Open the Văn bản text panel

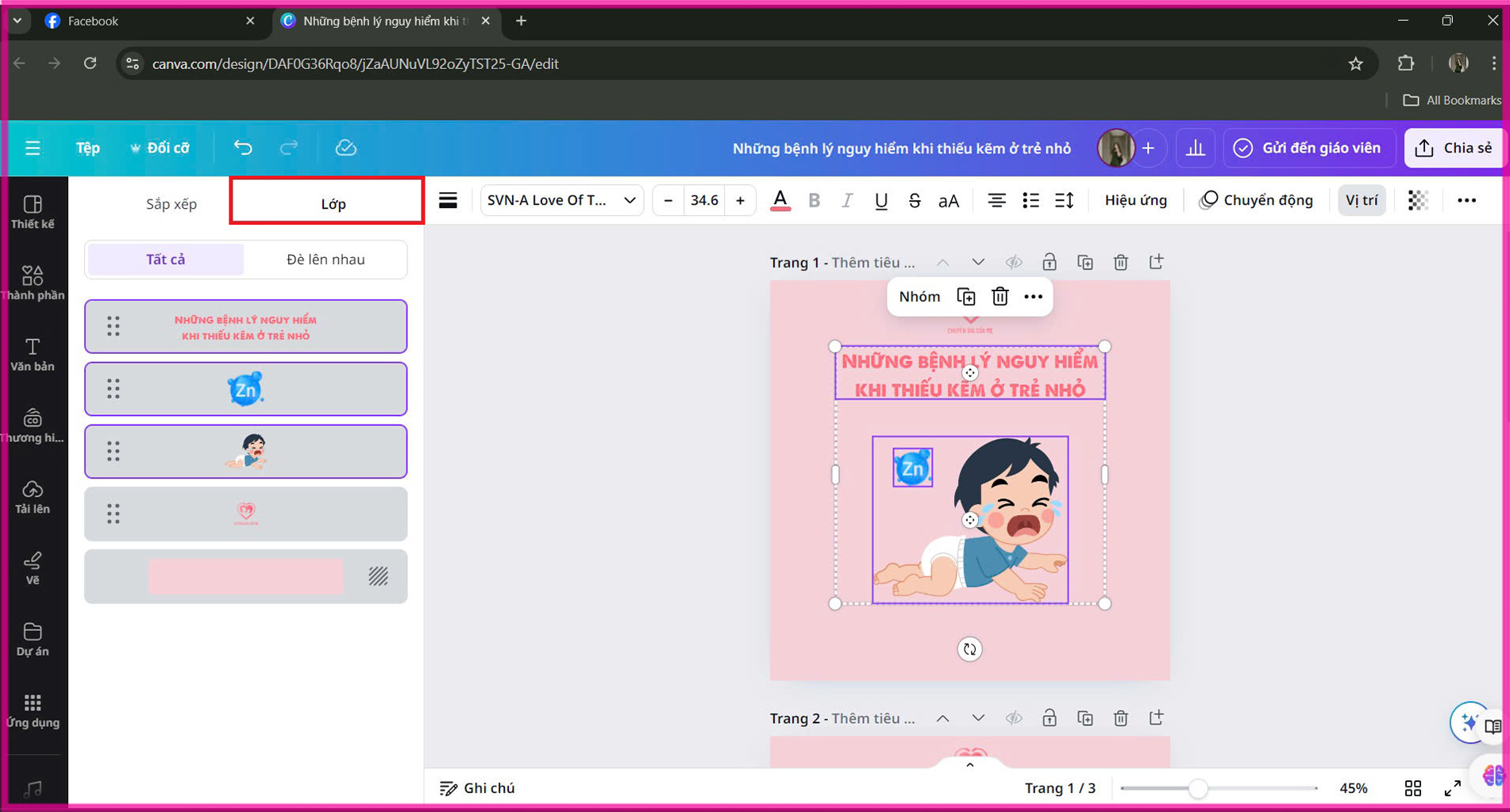point(33,354)
